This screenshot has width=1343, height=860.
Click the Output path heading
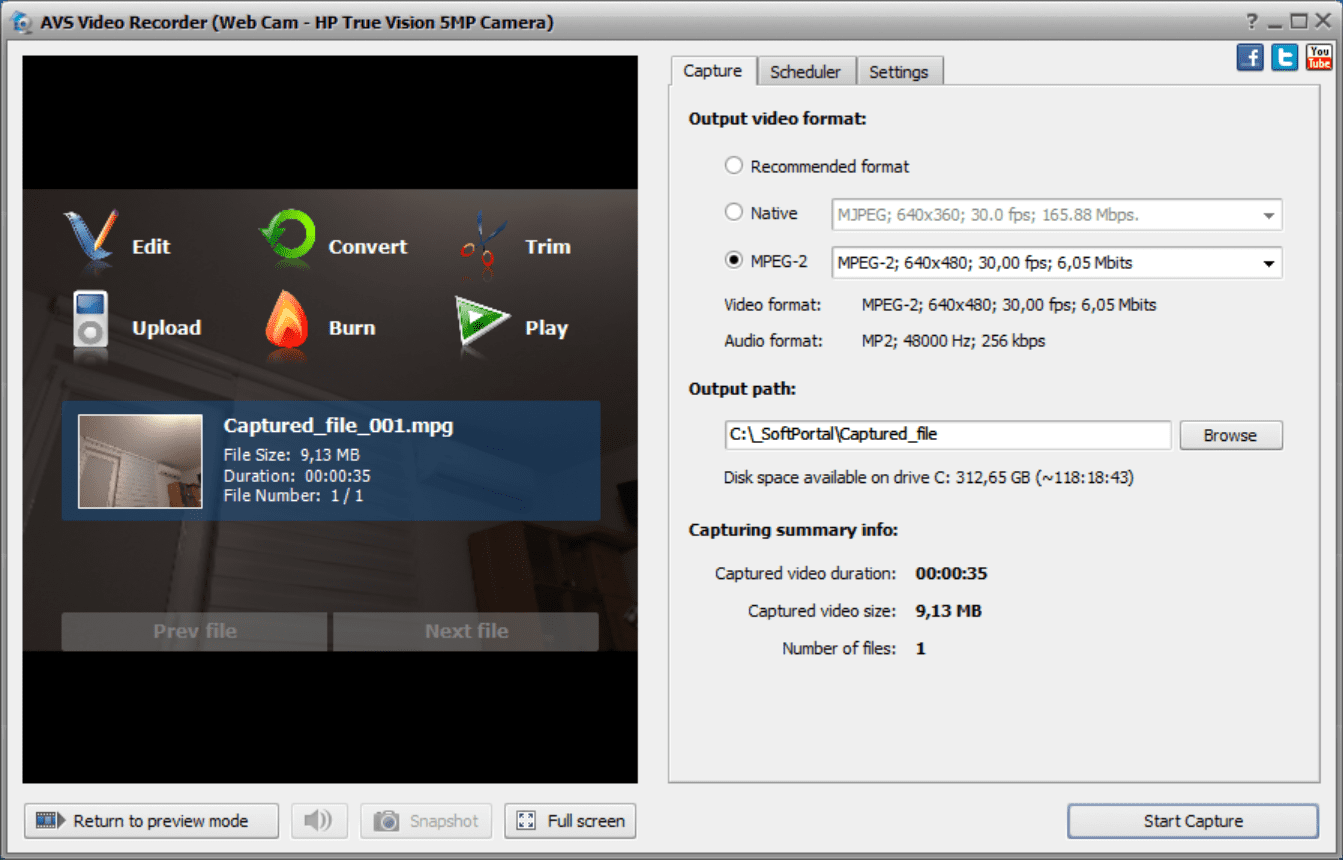point(742,390)
